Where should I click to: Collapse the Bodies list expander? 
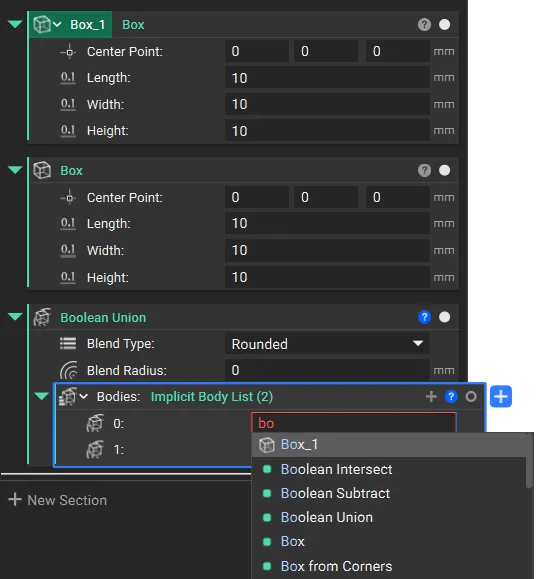[41, 397]
